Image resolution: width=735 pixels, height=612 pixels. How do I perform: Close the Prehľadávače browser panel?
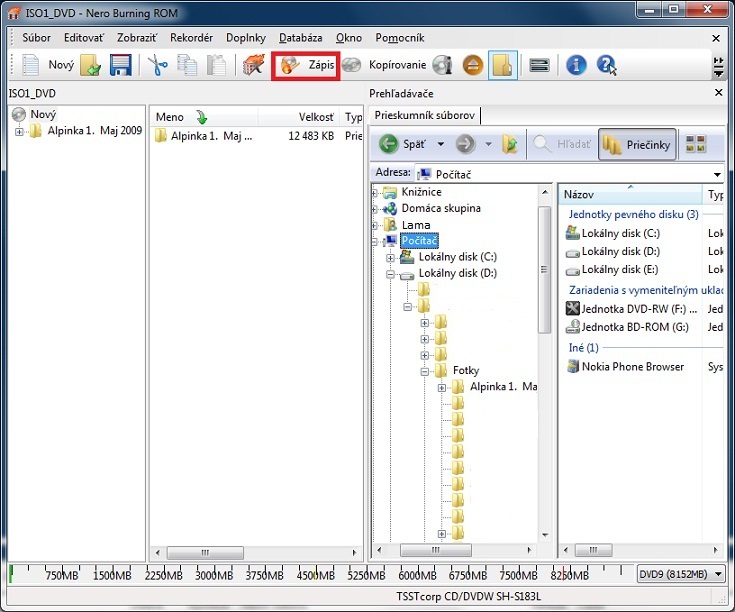click(719, 93)
